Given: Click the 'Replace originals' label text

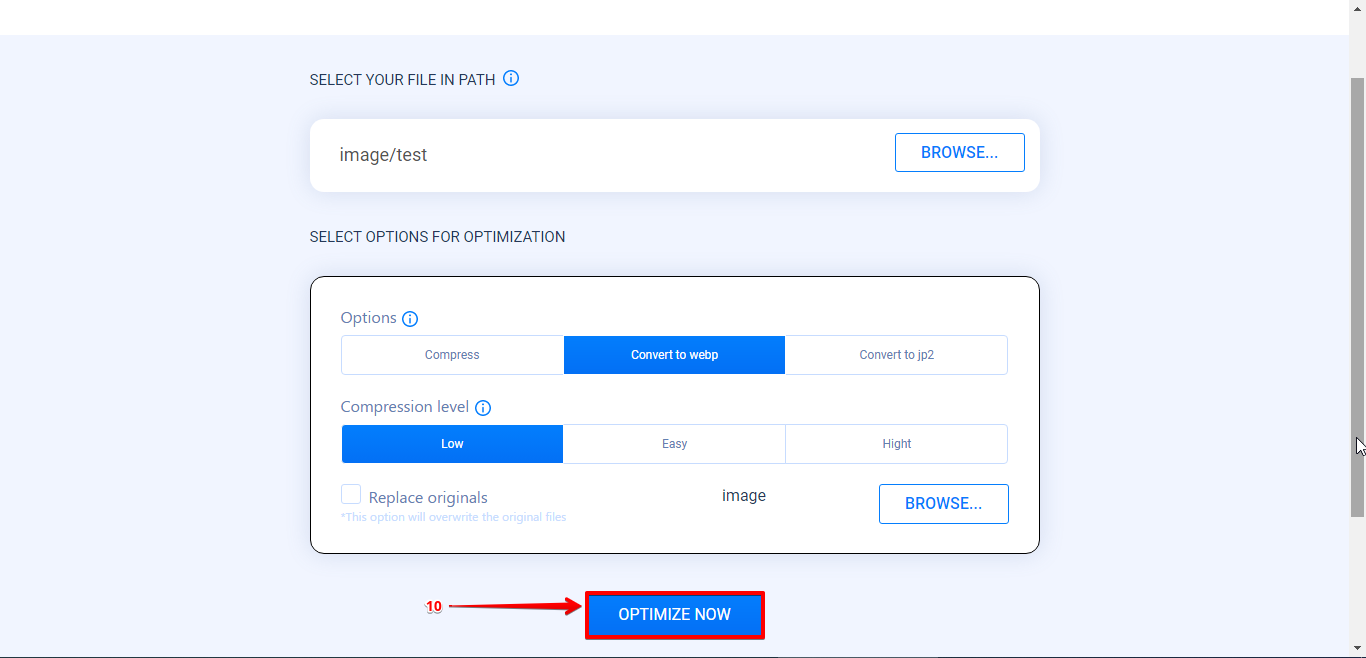Looking at the screenshot, I should pos(428,498).
